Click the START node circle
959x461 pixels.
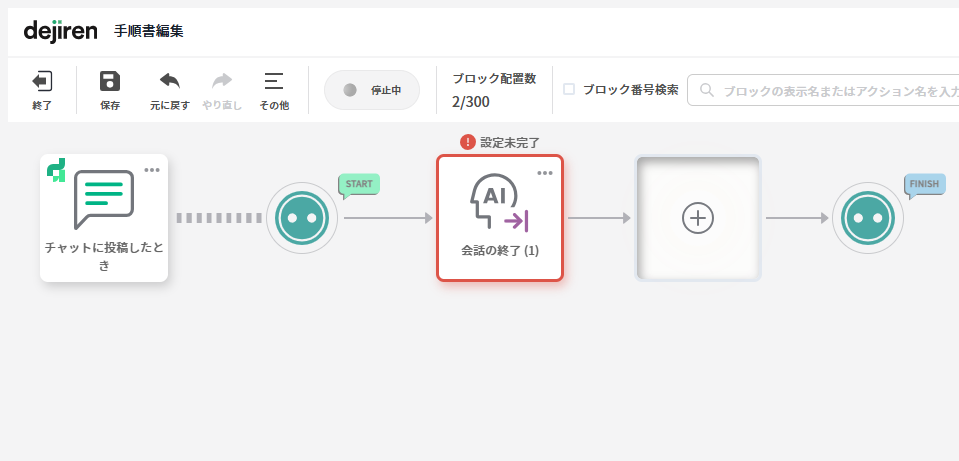(302, 218)
